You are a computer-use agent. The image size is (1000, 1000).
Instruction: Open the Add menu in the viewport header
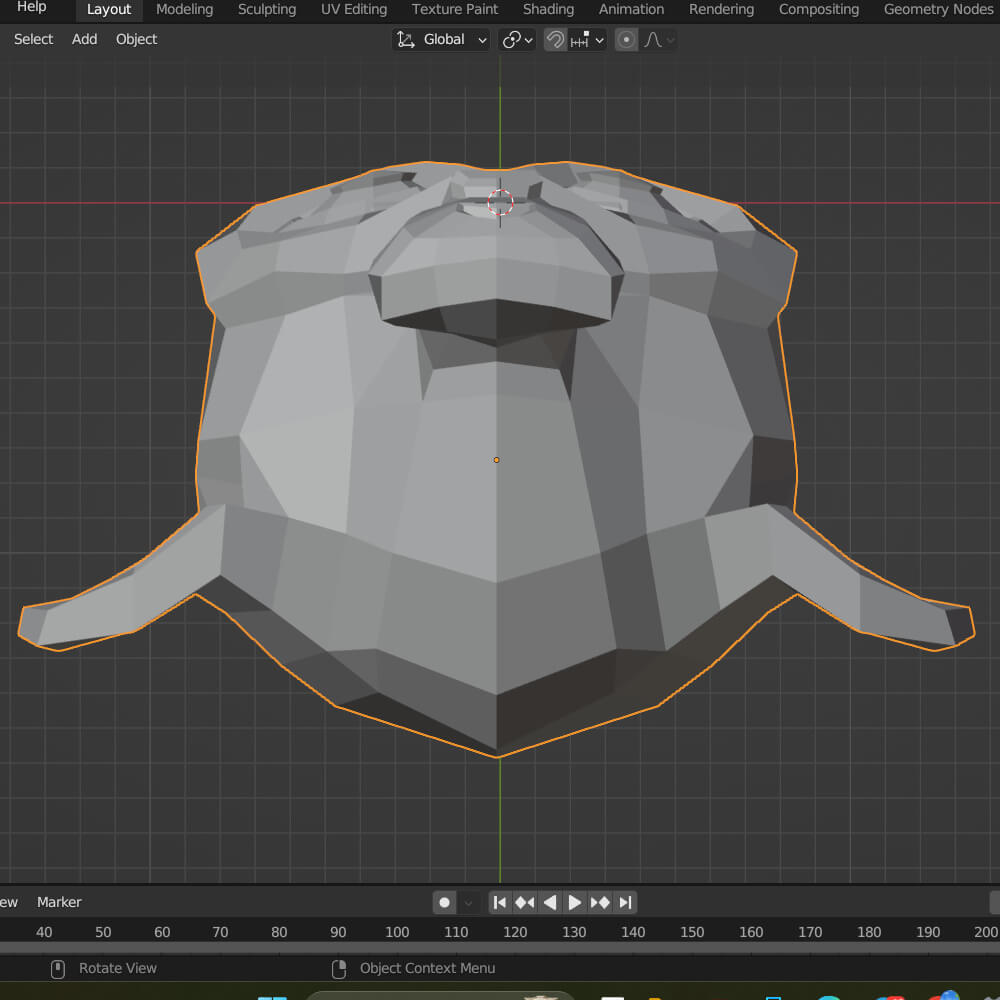point(85,39)
